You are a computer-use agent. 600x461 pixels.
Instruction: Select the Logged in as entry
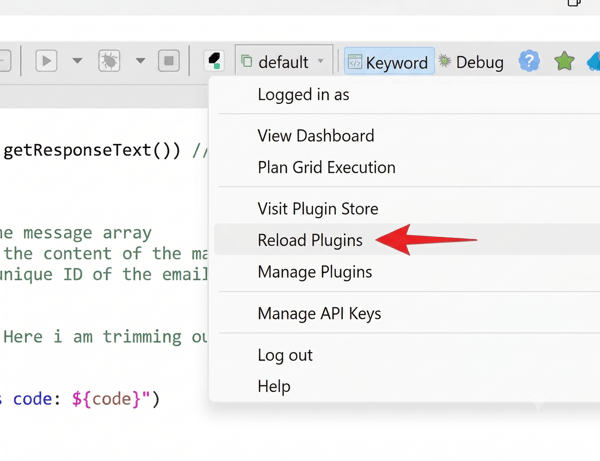(407, 94)
